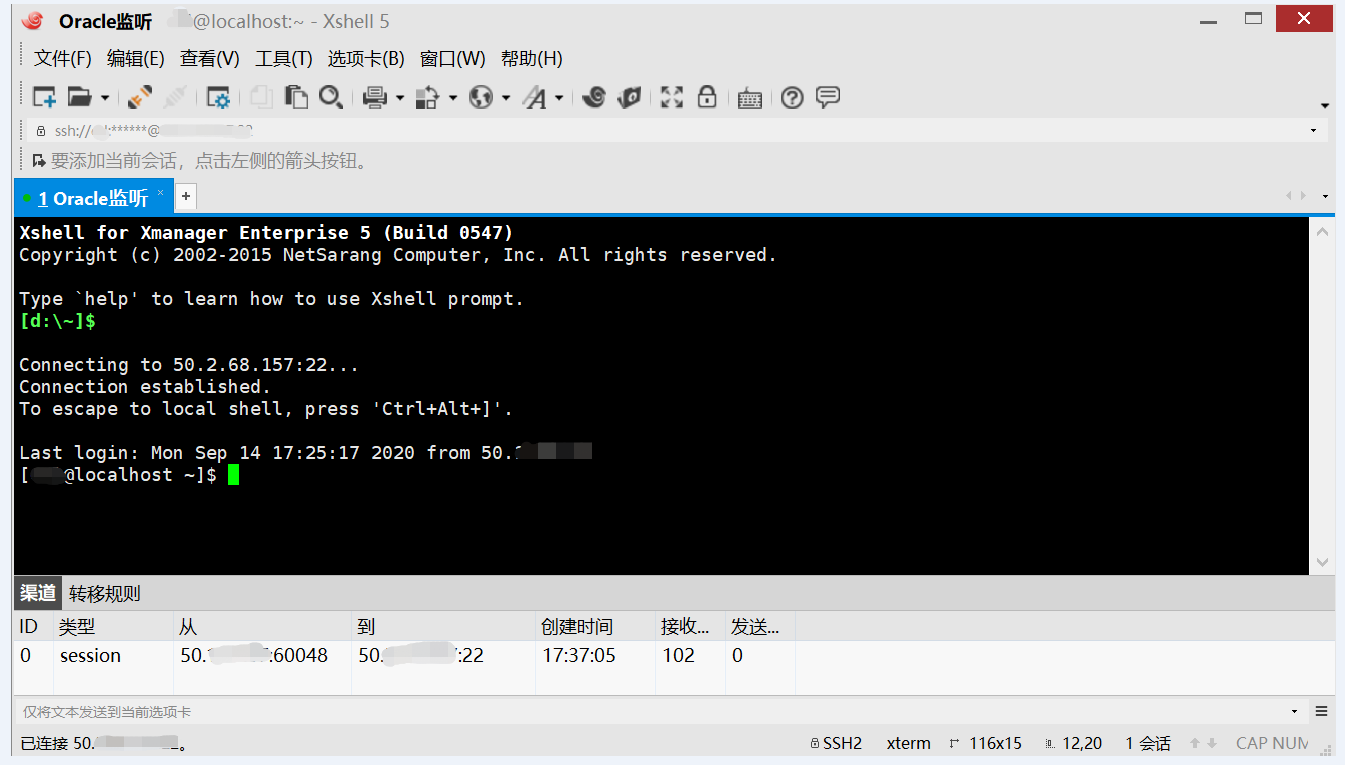
Task: Expand the compose bar target dropdown arrow
Action: tap(1295, 712)
